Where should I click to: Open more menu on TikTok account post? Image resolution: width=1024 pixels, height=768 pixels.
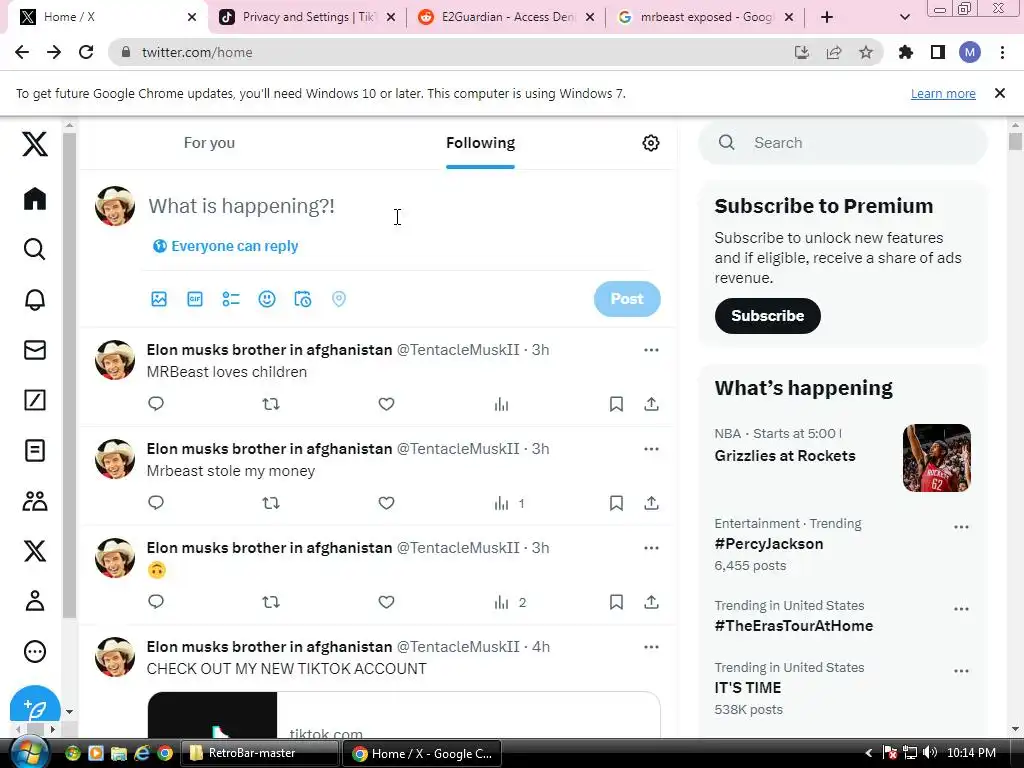651,647
